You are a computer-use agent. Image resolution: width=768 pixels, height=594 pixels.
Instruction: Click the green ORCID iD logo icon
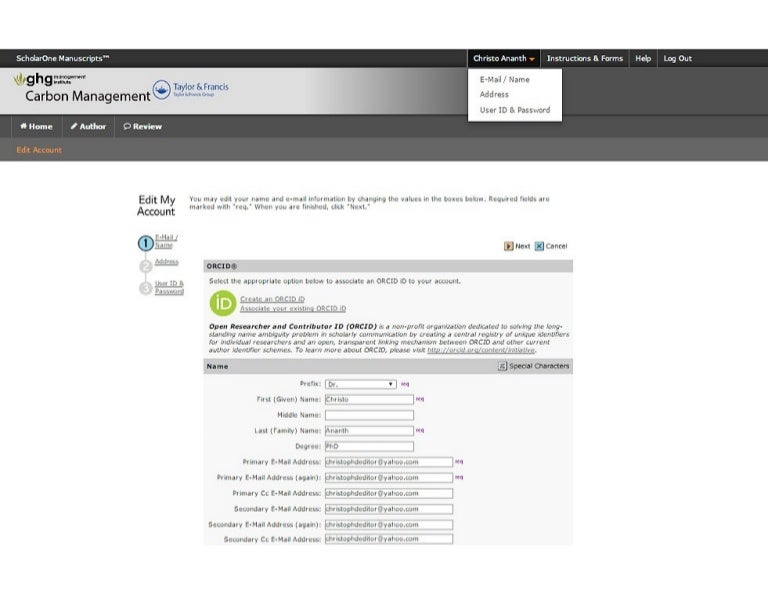pos(224,303)
